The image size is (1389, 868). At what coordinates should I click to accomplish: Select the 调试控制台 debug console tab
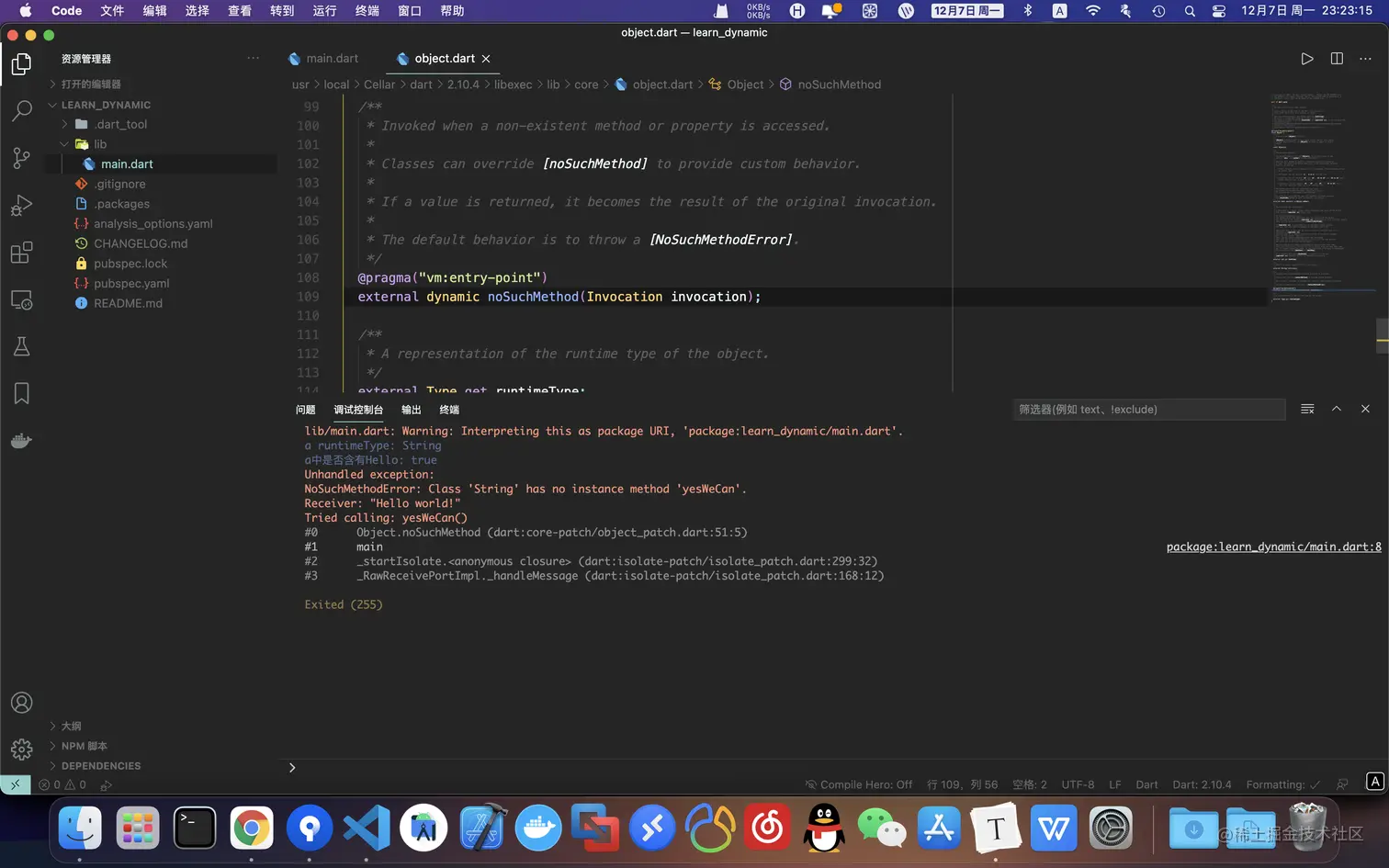(x=358, y=410)
